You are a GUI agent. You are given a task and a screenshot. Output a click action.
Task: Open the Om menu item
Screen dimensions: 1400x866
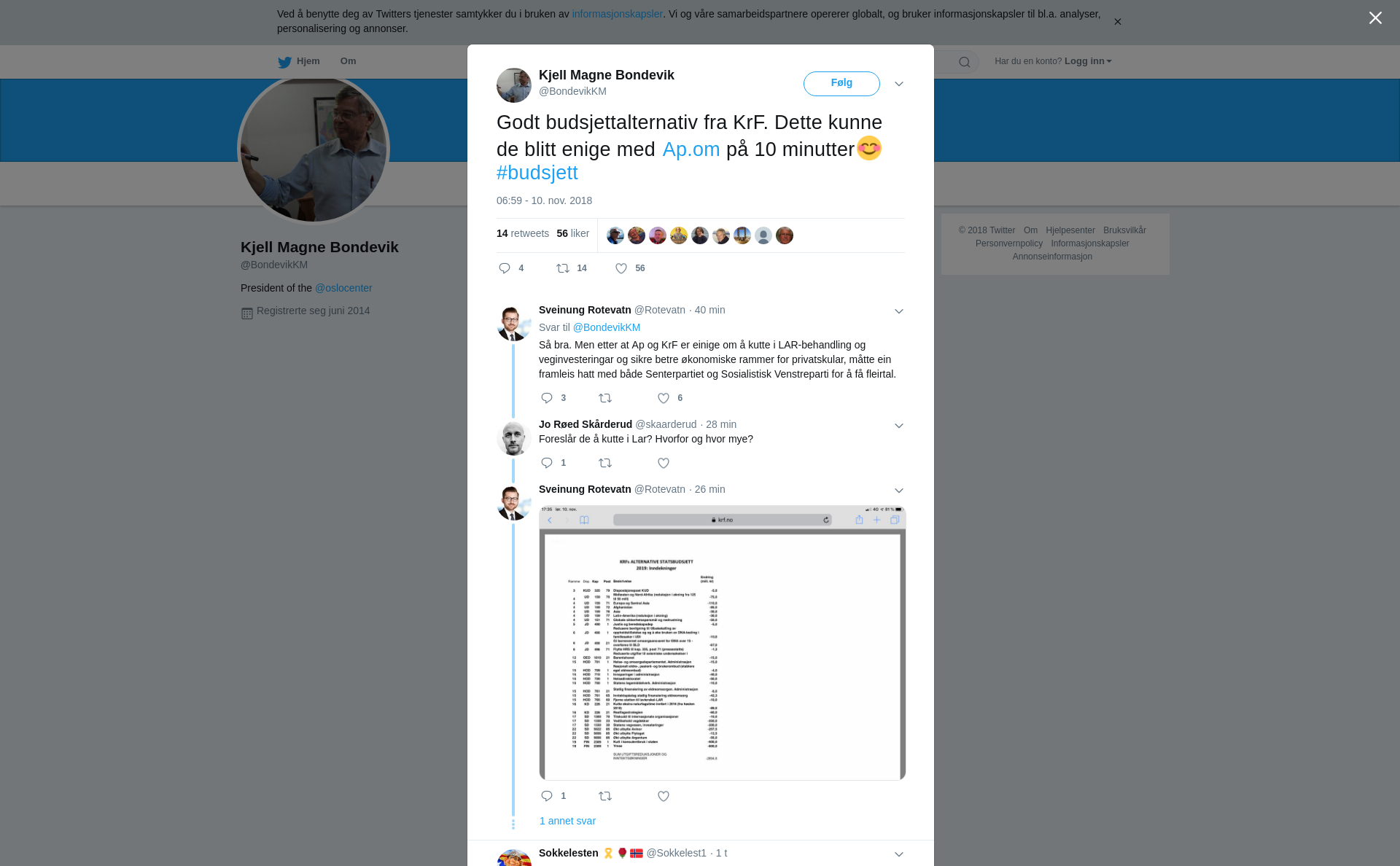pos(348,61)
